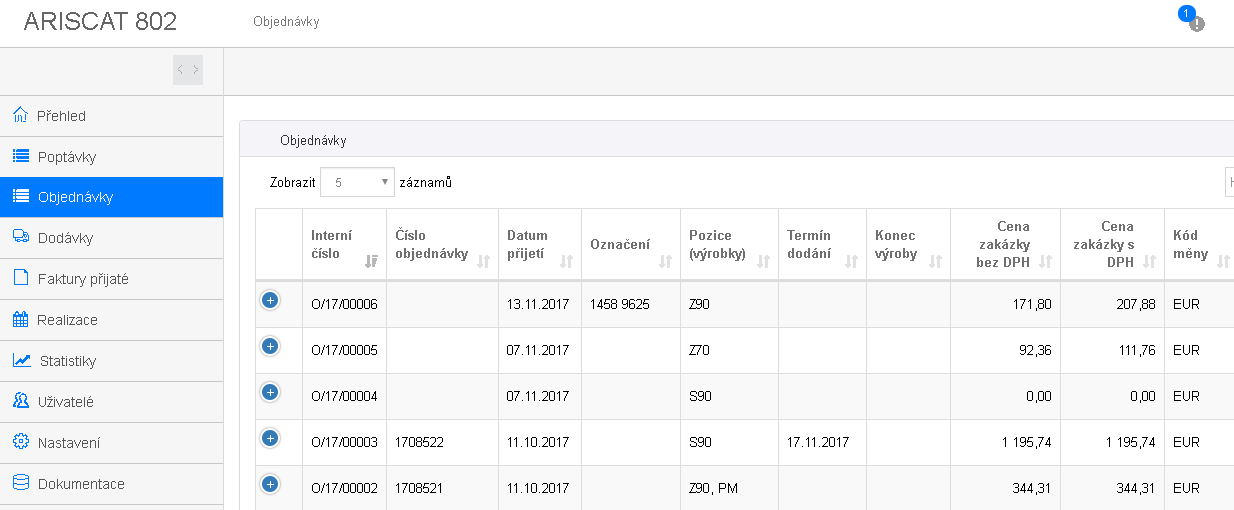Click the Nastavení gear icon
Screen dimensions: 1234x510
click(20, 442)
